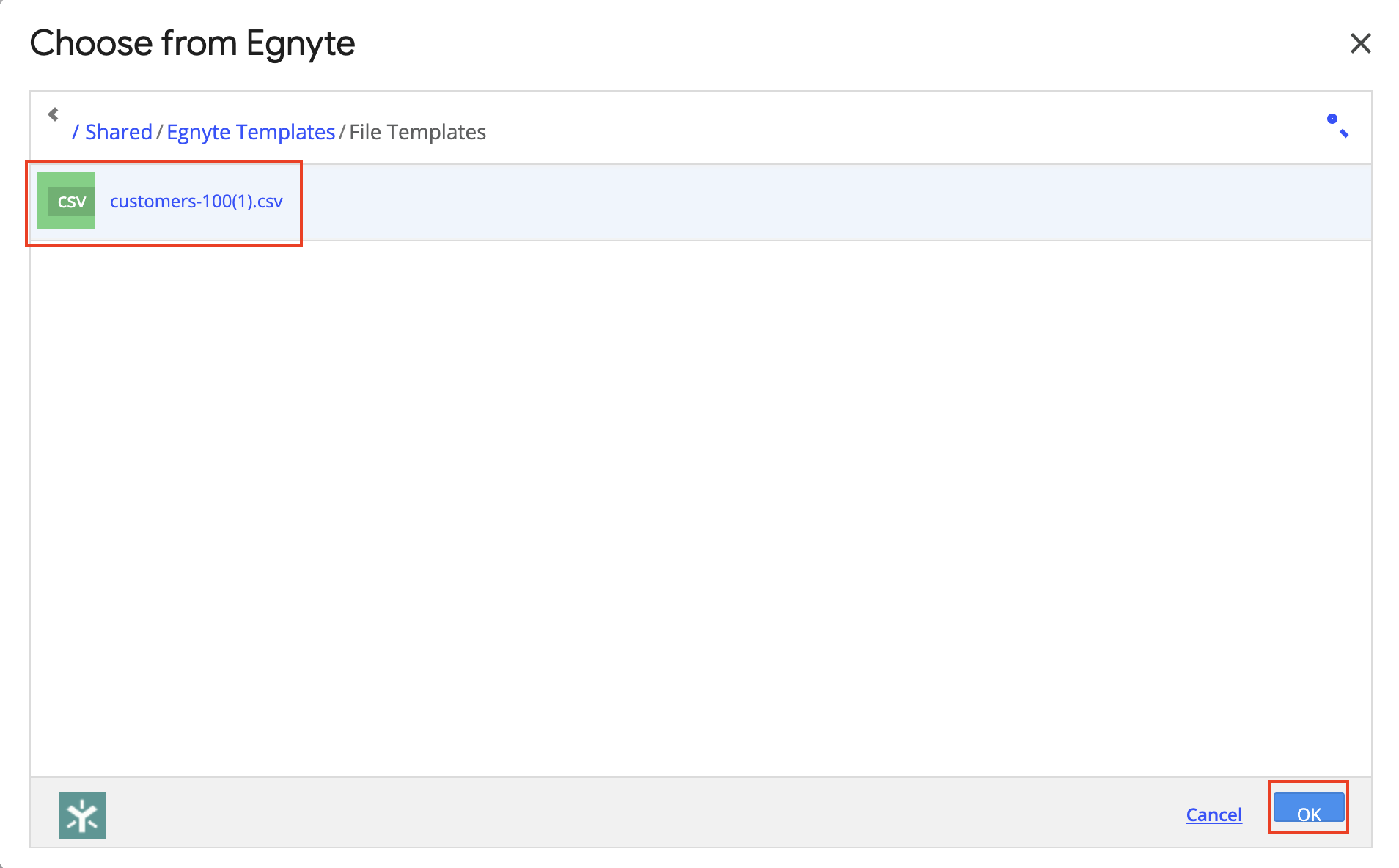Screen dimensions: 1399x868
Task: Click the green CSV file icon
Action: point(66,200)
